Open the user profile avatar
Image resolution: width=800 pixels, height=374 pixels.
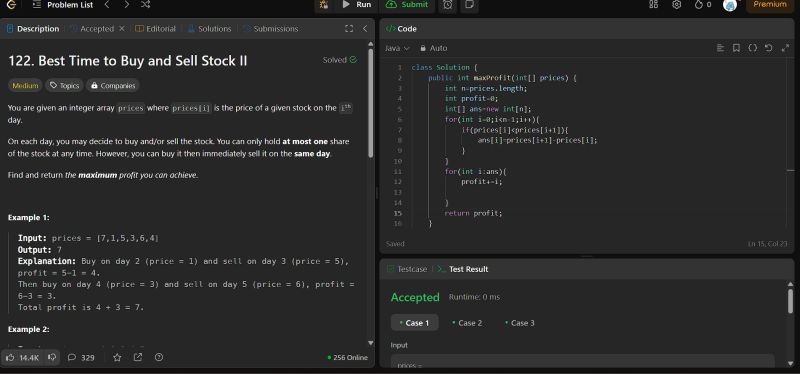point(730,5)
